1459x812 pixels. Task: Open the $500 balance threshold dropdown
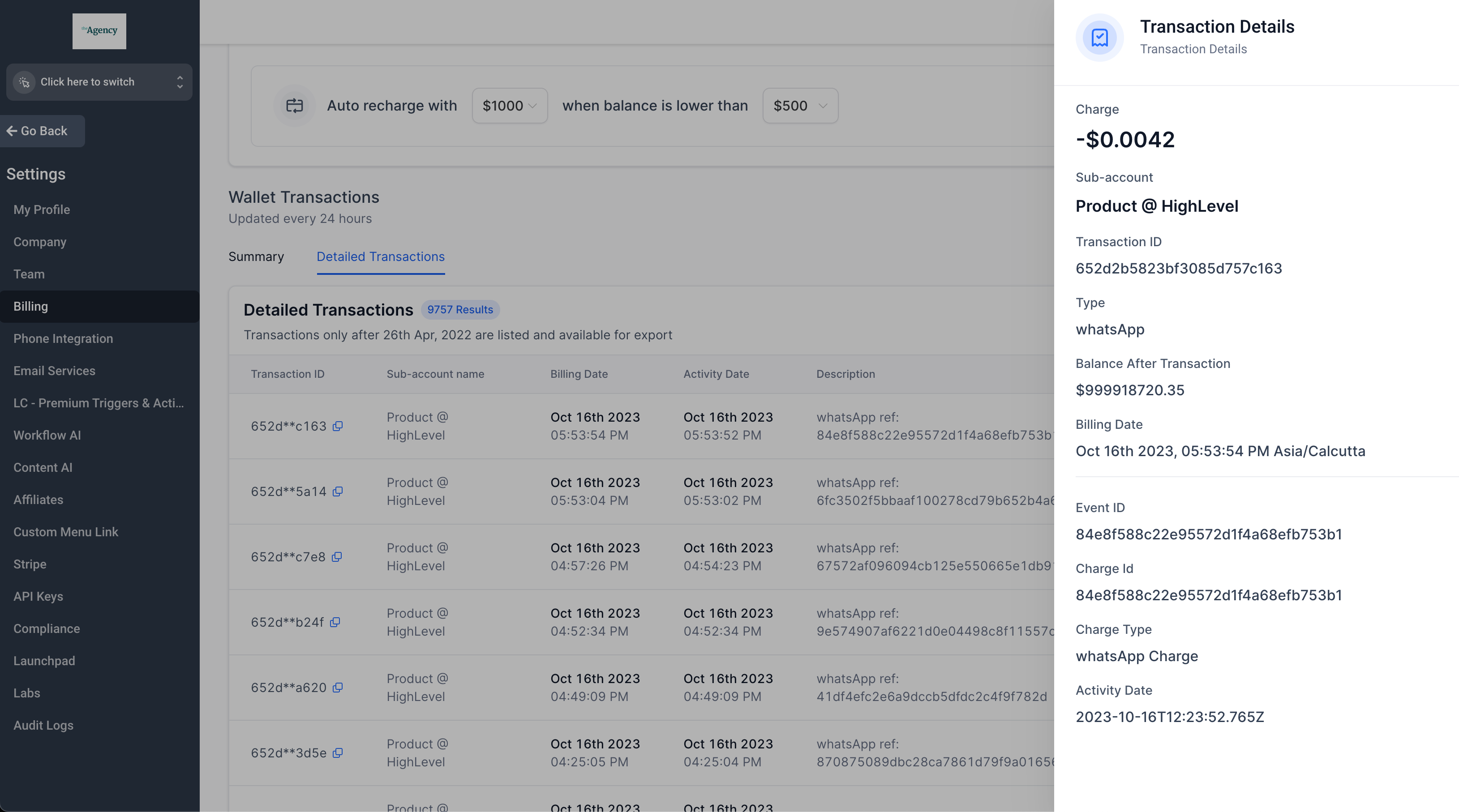pyautogui.click(x=800, y=105)
